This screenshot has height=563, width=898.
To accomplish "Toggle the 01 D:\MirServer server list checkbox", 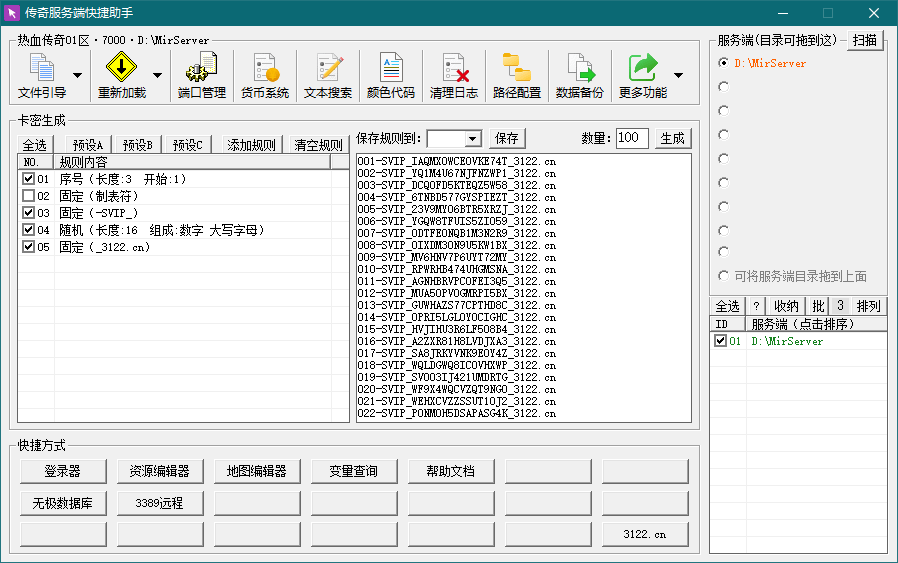I will [x=721, y=341].
